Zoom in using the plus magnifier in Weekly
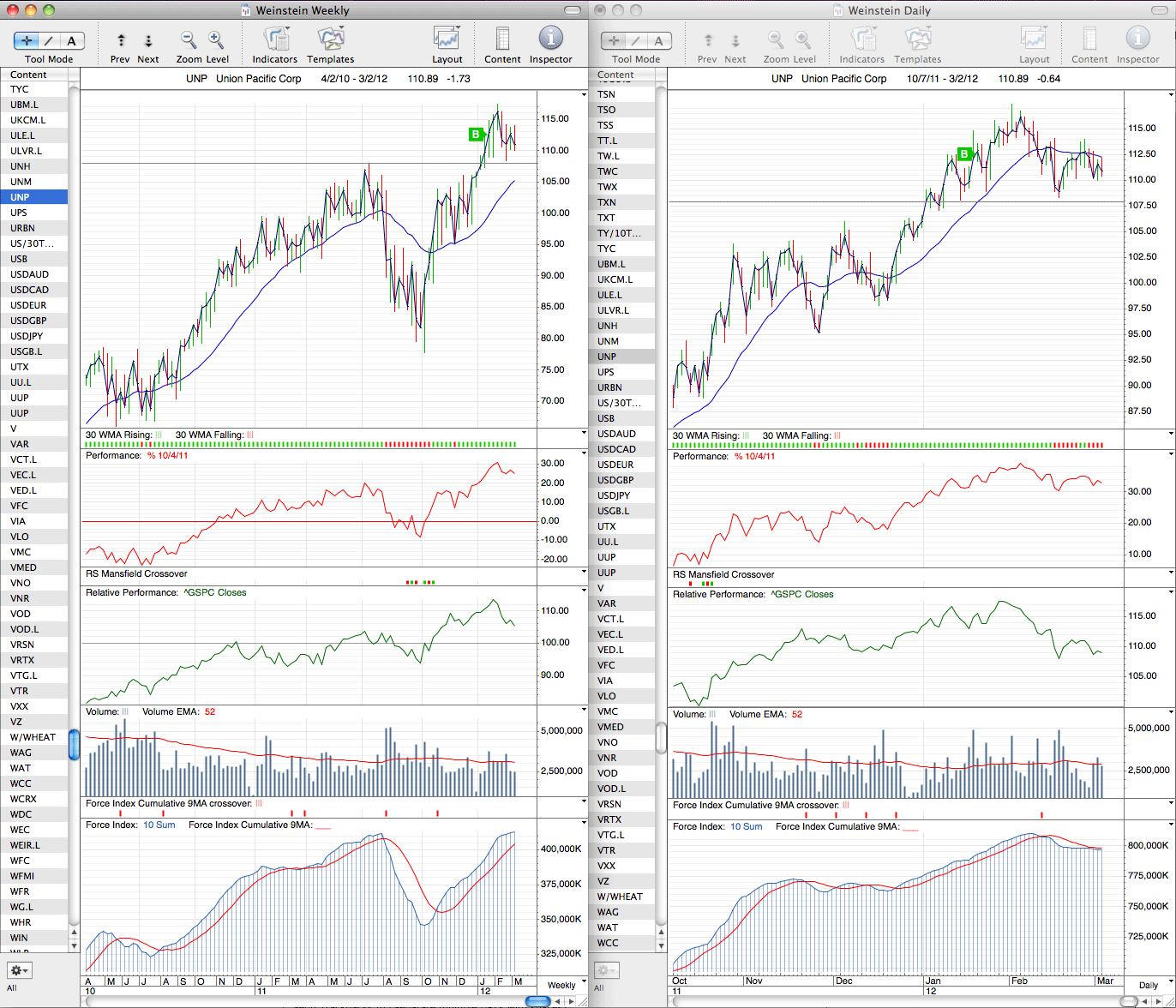 [x=216, y=39]
